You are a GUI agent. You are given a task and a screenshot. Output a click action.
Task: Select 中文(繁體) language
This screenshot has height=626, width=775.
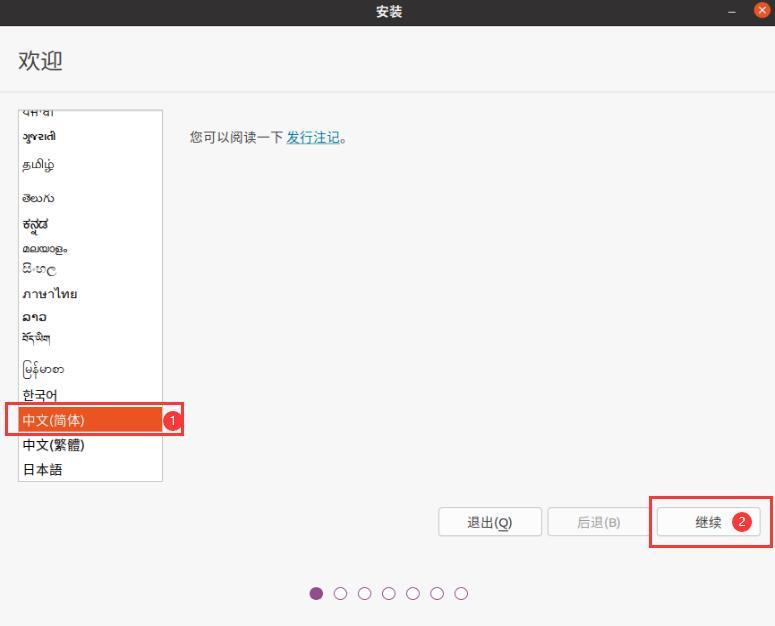click(90, 445)
